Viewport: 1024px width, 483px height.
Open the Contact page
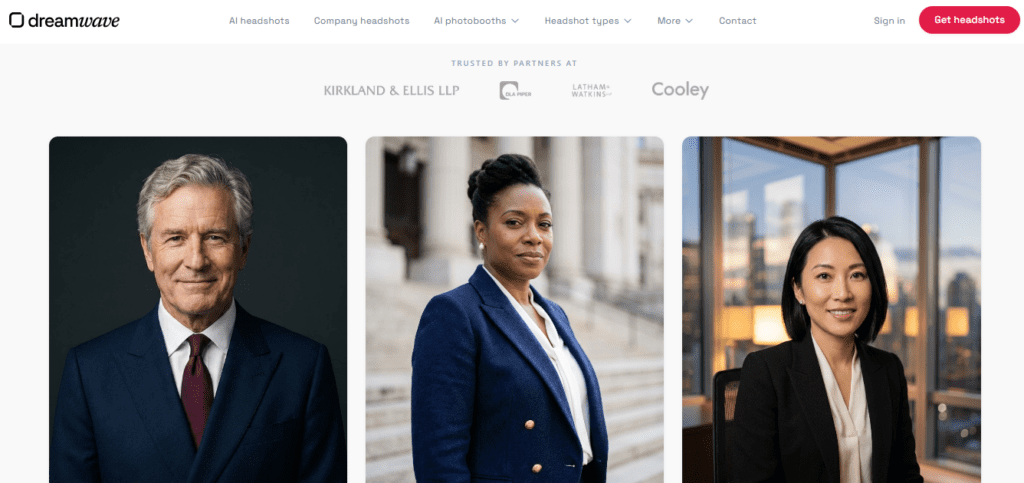point(737,21)
